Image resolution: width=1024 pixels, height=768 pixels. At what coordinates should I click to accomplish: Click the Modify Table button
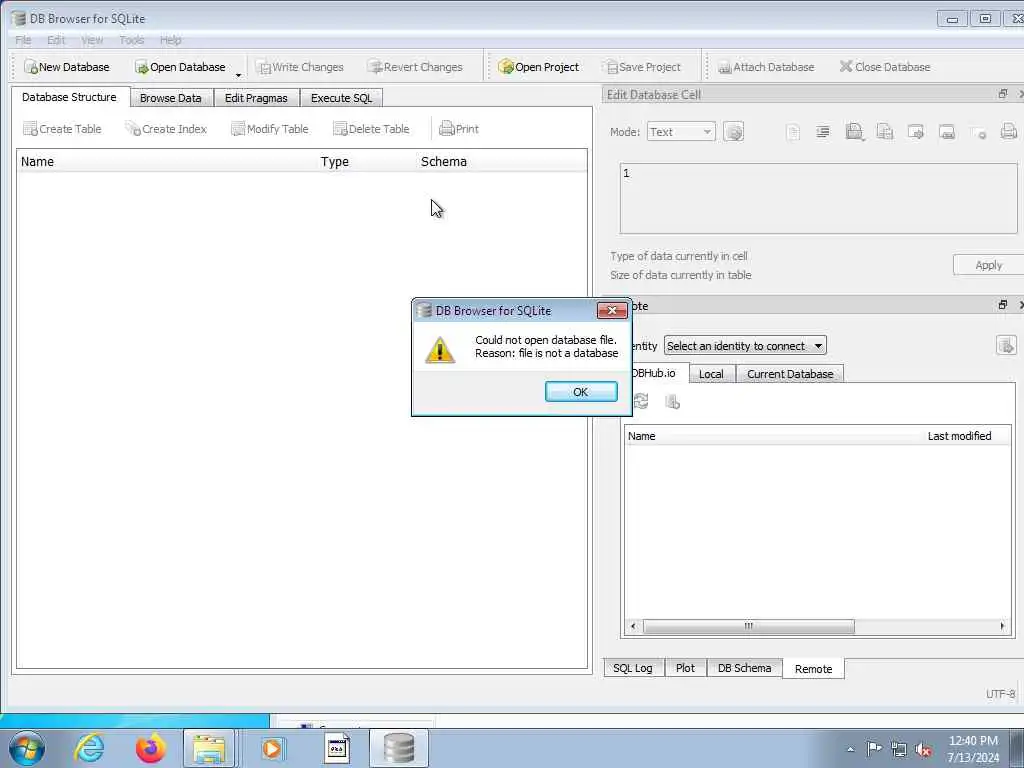point(270,129)
